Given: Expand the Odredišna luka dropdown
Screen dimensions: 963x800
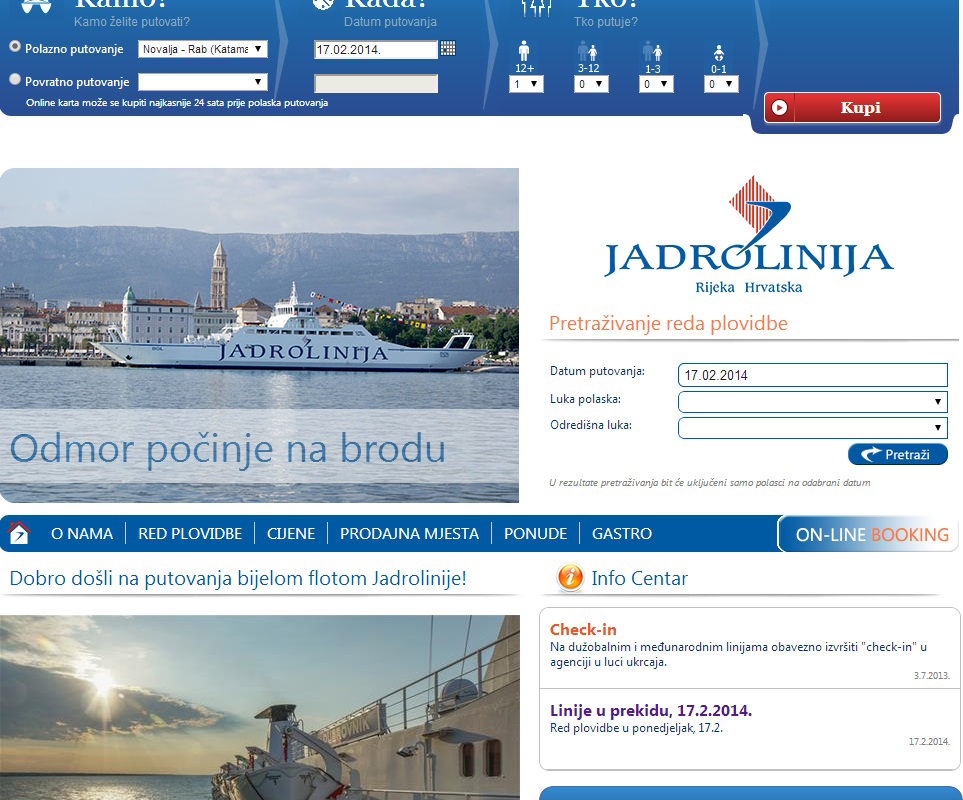Looking at the screenshot, I should (812, 428).
